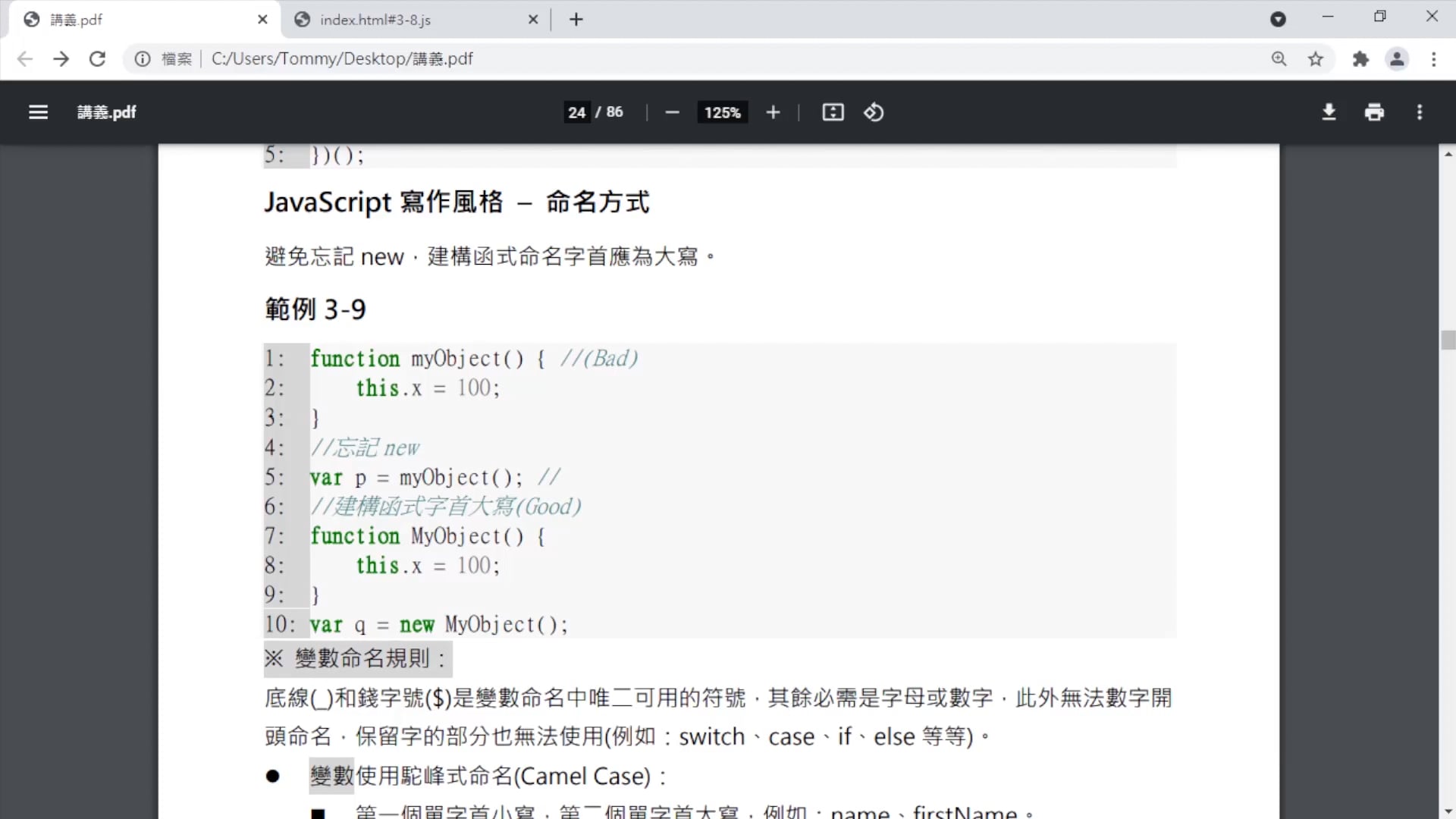Screen dimensions: 1456x819
Task: Bookmark this page with star icon
Action: [x=1316, y=59]
